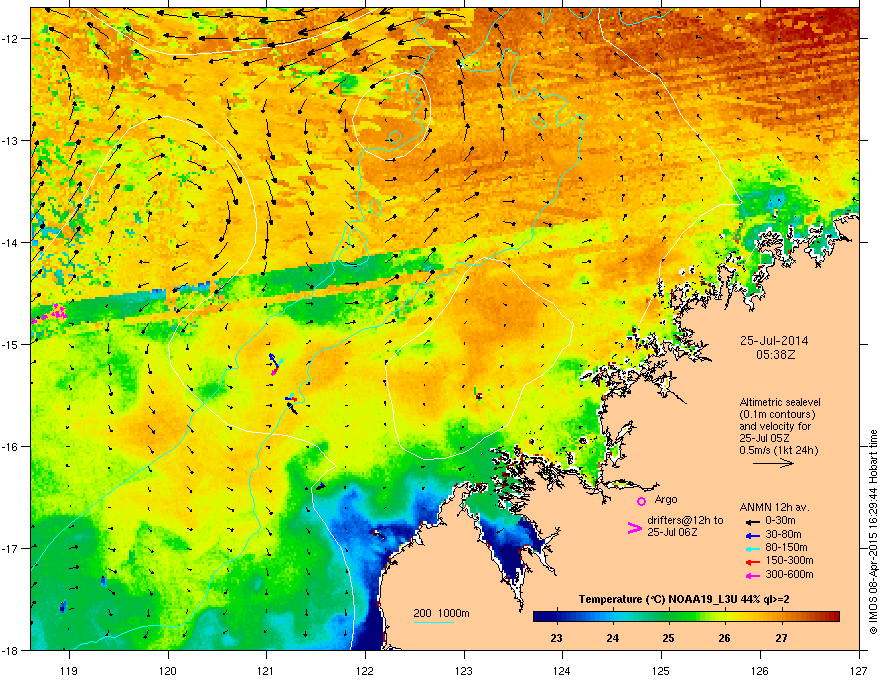Click the latitude axis label "-14"
Image resolution: width=880 pixels, height=680 pixels.
point(10,242)
